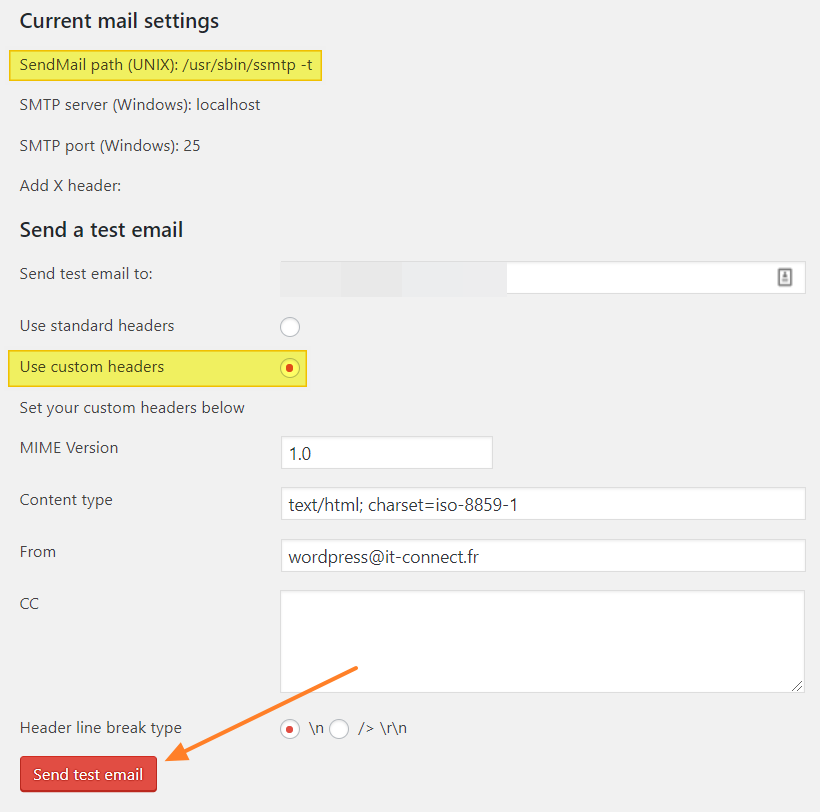Screen dimensions: 820x812
Task: Click inside the empty CC text area
Action: [x=542, y=641]
